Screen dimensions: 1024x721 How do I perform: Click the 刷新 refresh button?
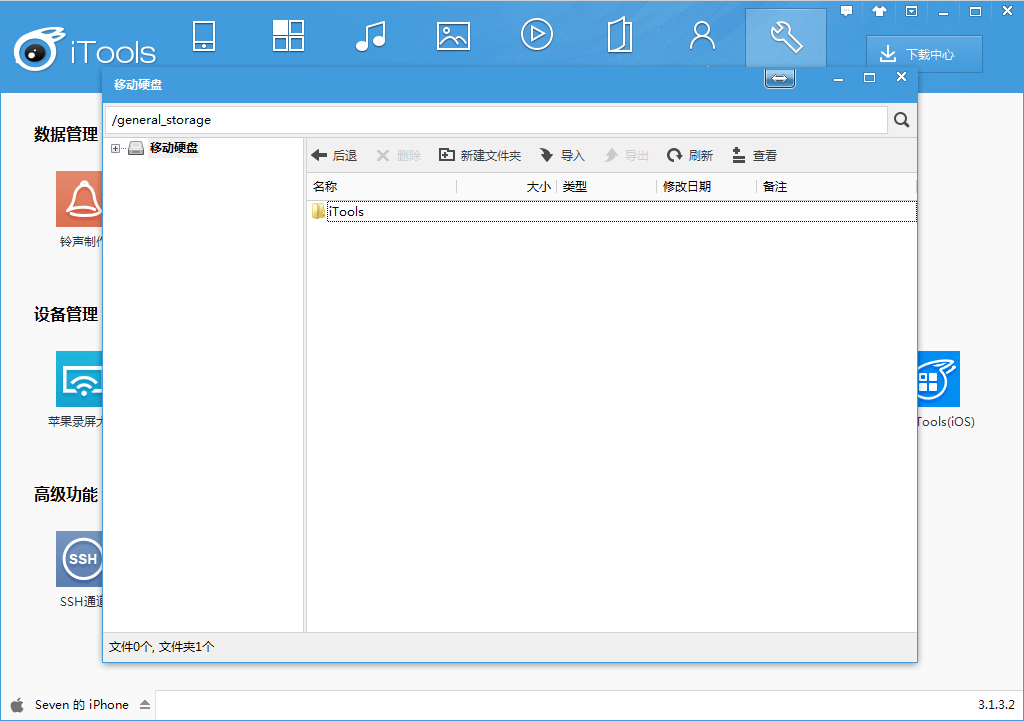pos(690,155)
